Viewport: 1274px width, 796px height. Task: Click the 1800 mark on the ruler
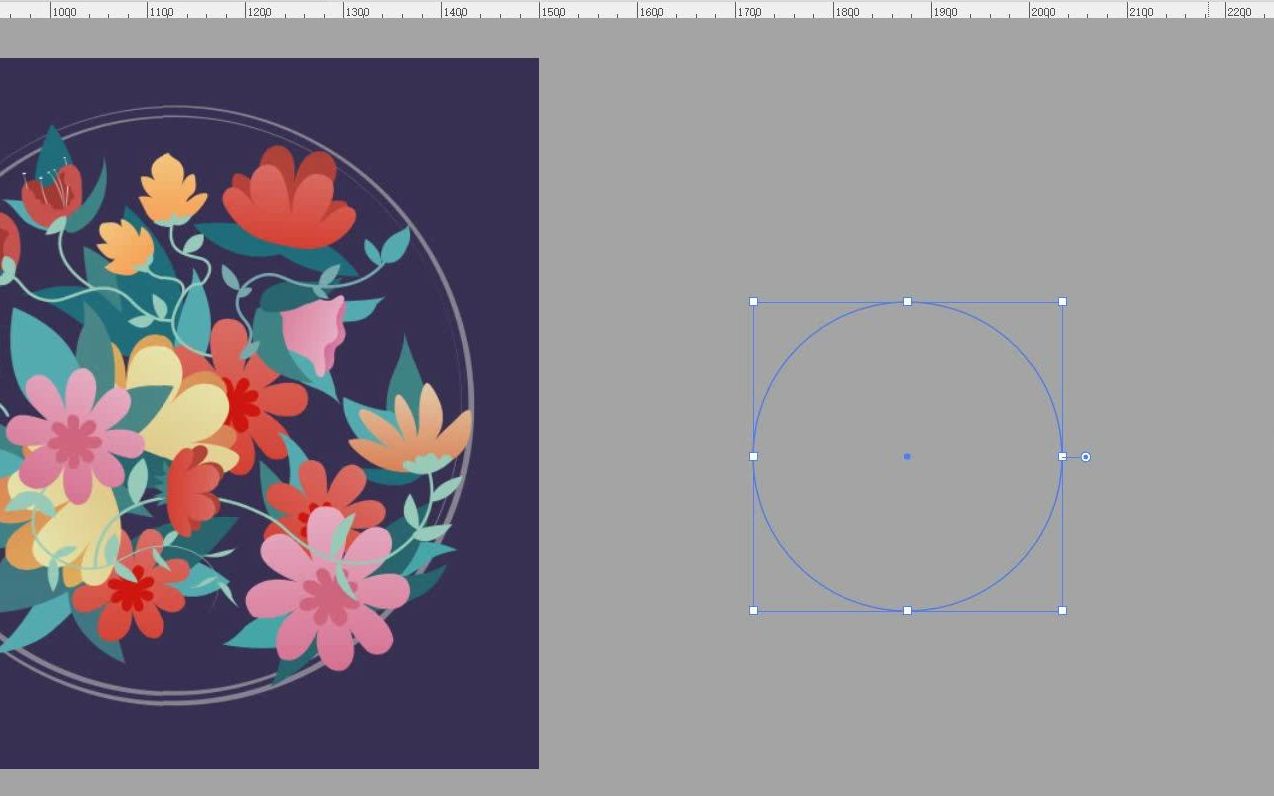click(847, 12)
